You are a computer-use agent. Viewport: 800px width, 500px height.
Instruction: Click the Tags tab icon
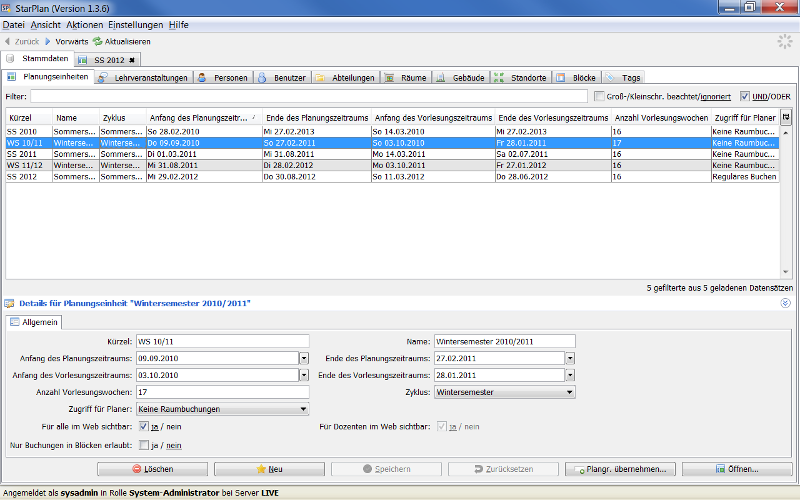tap(610, 78)
